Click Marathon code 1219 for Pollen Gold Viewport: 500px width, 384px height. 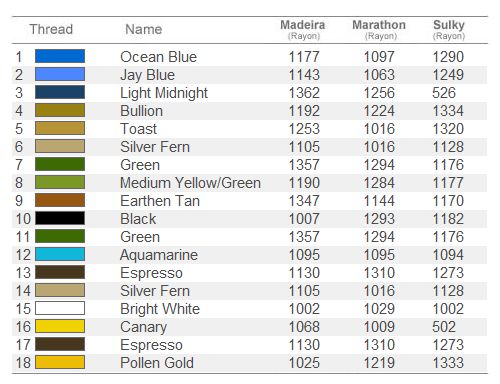pyautogui.click(x=379, y=363)
